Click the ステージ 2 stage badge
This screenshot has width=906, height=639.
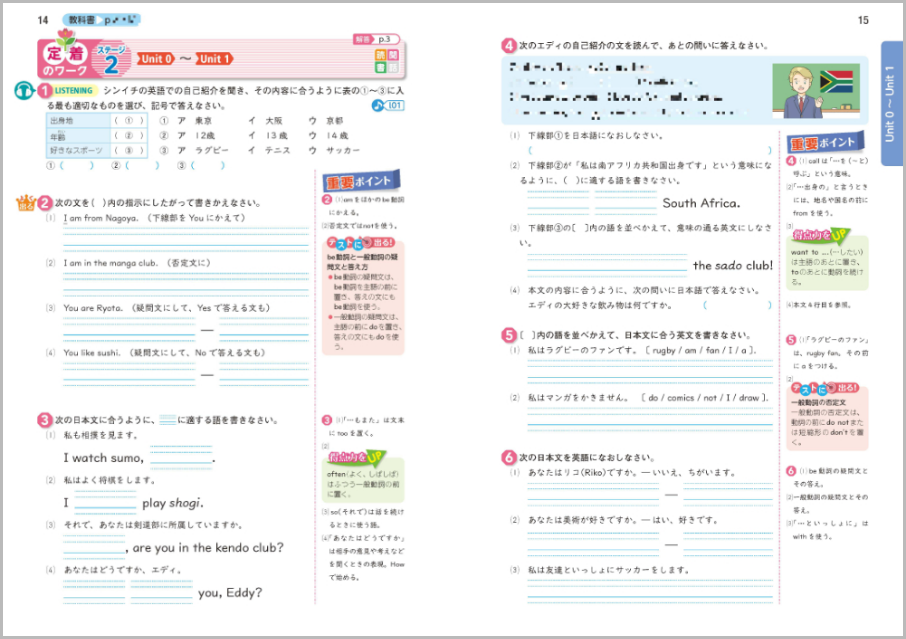[x=112, y=60]
